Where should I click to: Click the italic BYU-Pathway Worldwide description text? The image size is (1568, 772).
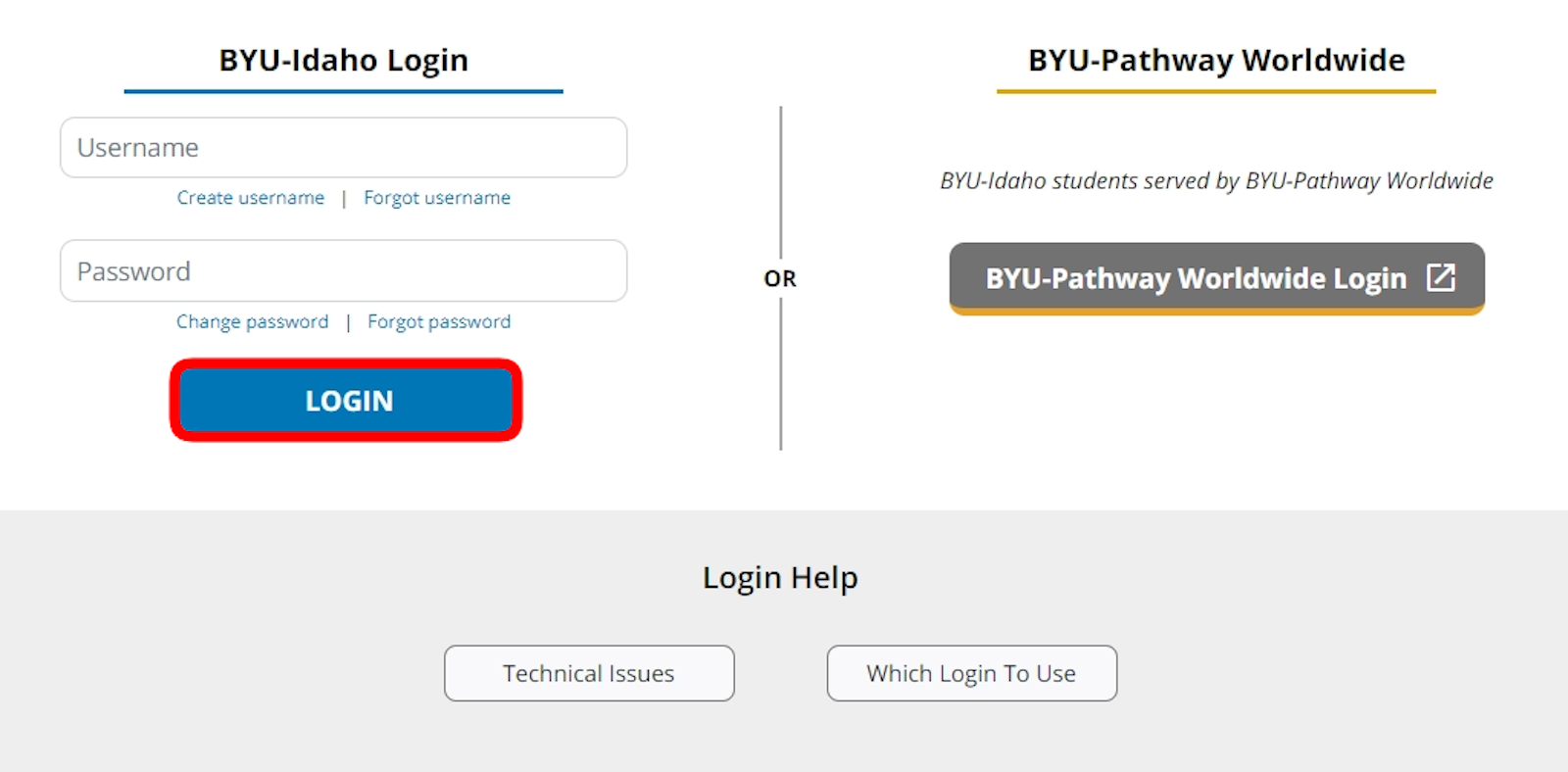tap(1215, 180)
